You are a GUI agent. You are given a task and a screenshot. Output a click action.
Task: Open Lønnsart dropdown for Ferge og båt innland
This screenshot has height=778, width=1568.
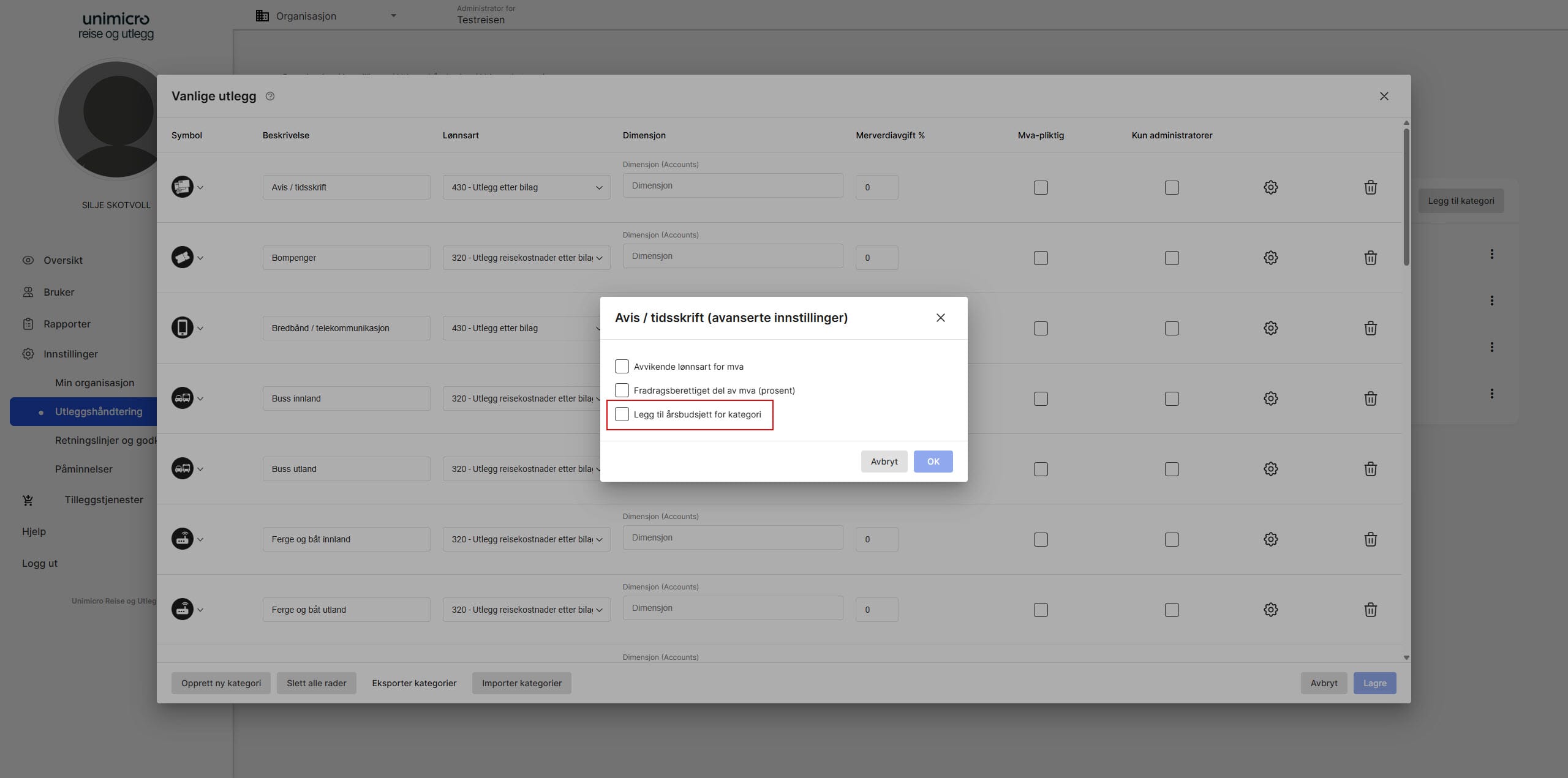pyautogui.click(x=526, y=539)
